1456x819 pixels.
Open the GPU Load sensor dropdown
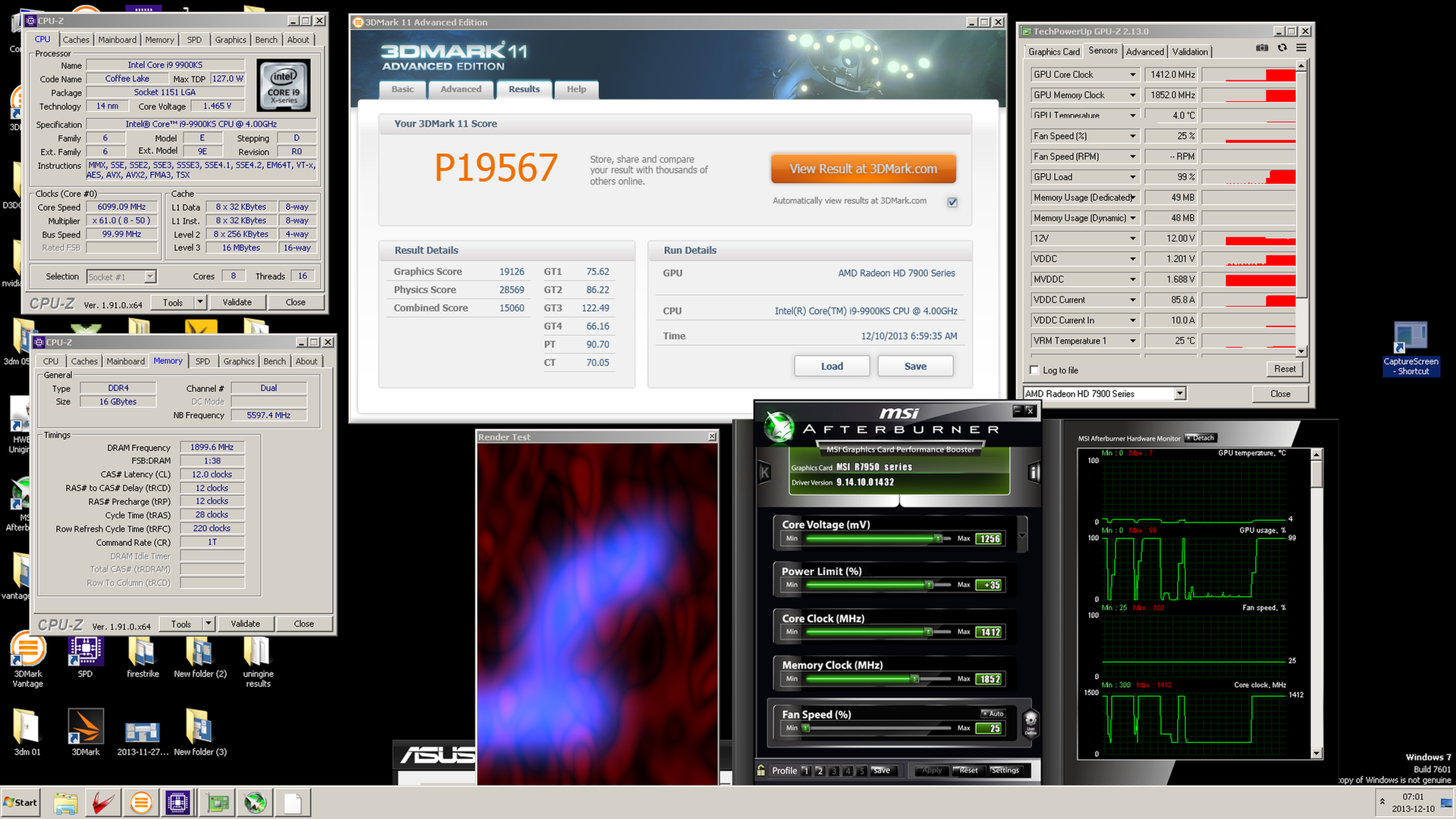pyautogui.click(x=1133, y=177)
